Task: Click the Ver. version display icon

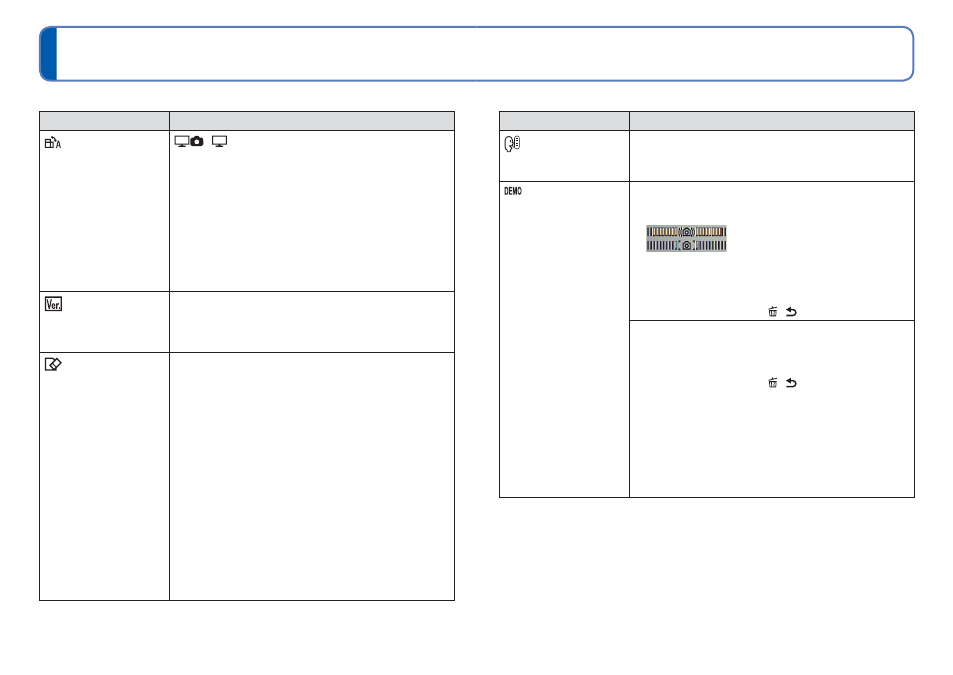Action: [x=53, y=304]
